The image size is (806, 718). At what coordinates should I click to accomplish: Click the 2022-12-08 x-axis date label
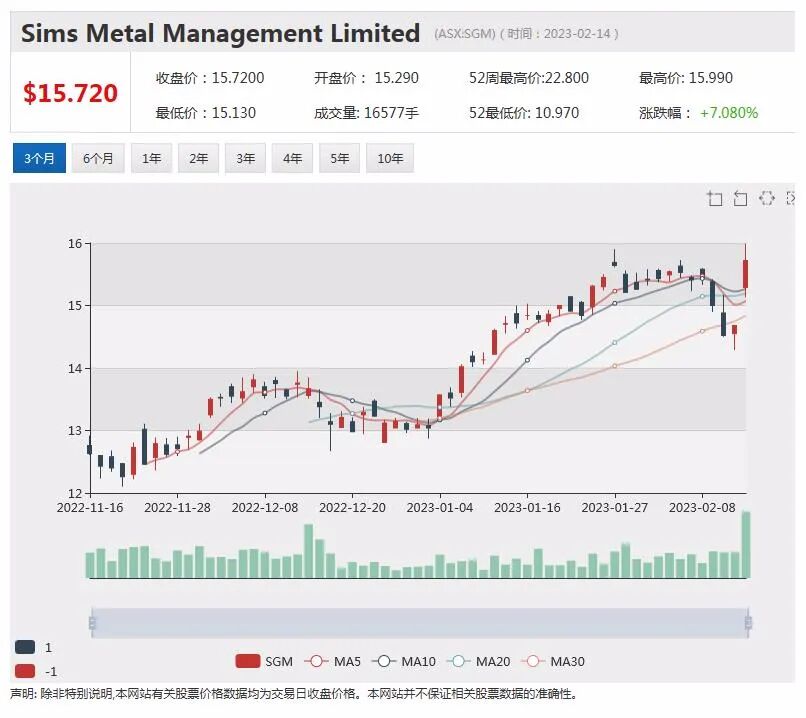click(x=265, y=507)
